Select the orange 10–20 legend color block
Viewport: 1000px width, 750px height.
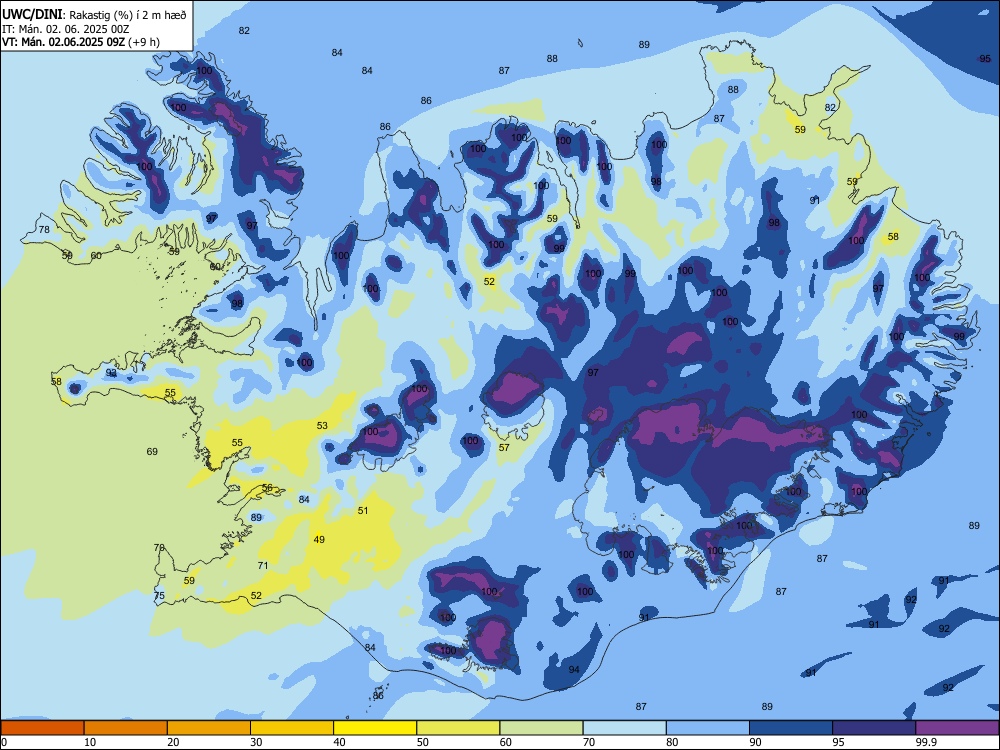click(x=126, y=728)
